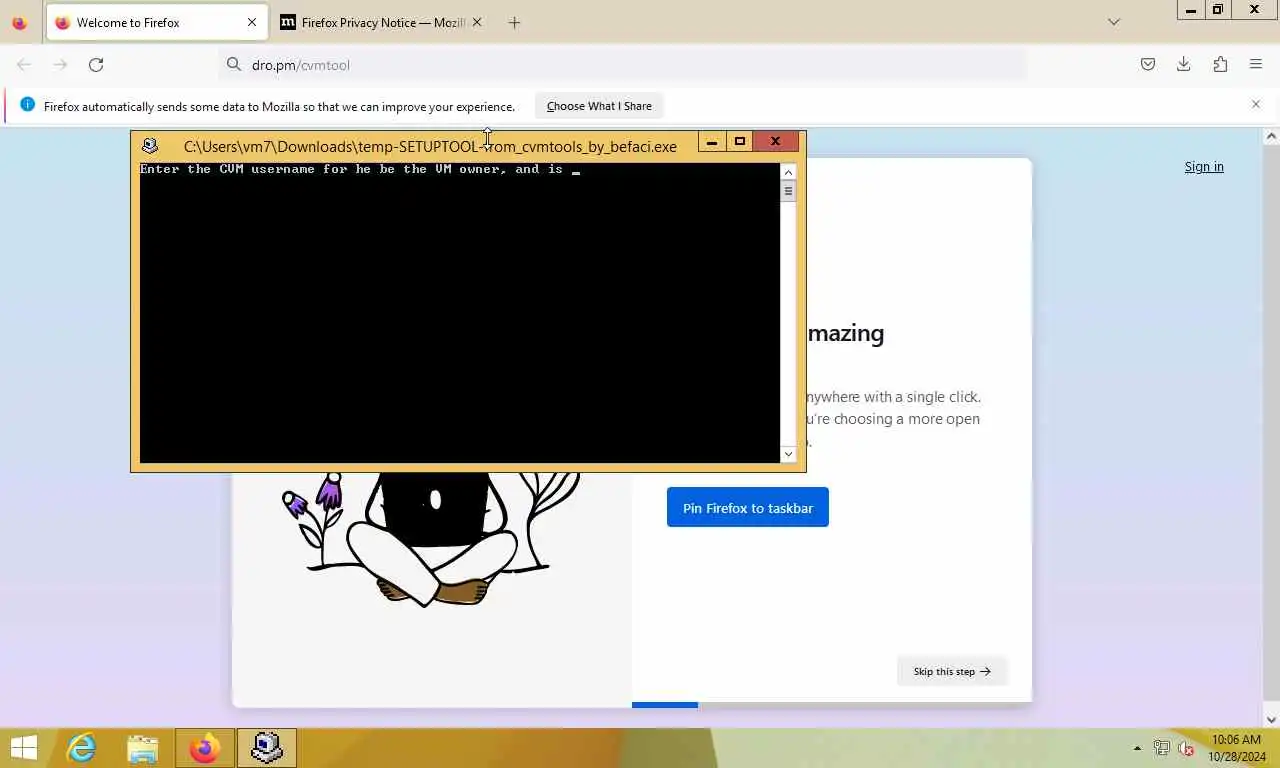The image size is (1280, 768).
Task: Click the Firefox page scrollbar up arrow
Action: click(x=1272, y=136)
